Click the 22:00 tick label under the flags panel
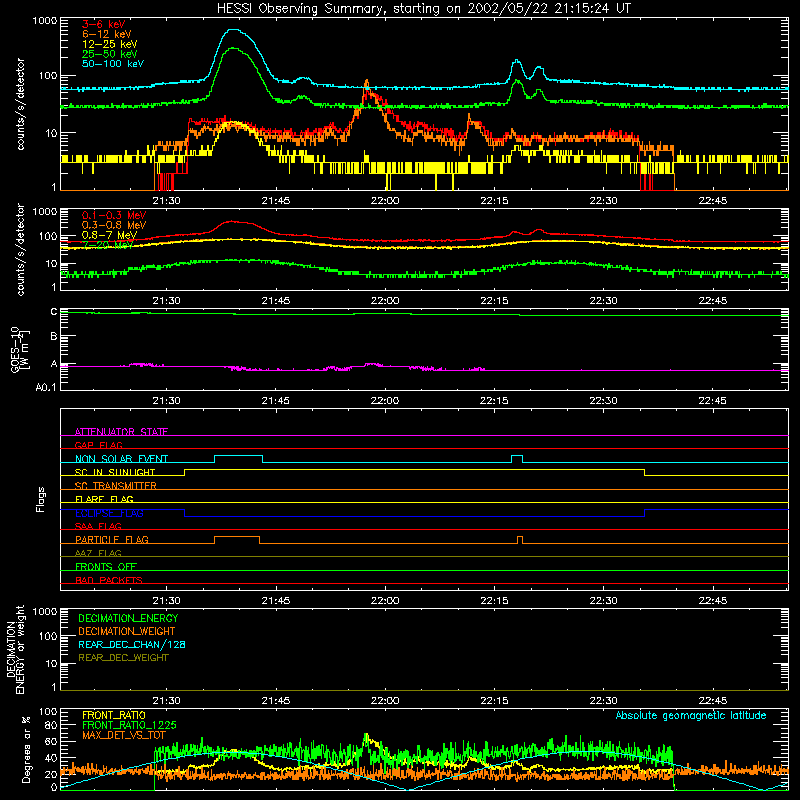800x800 pixels. [x=385, y=601]
